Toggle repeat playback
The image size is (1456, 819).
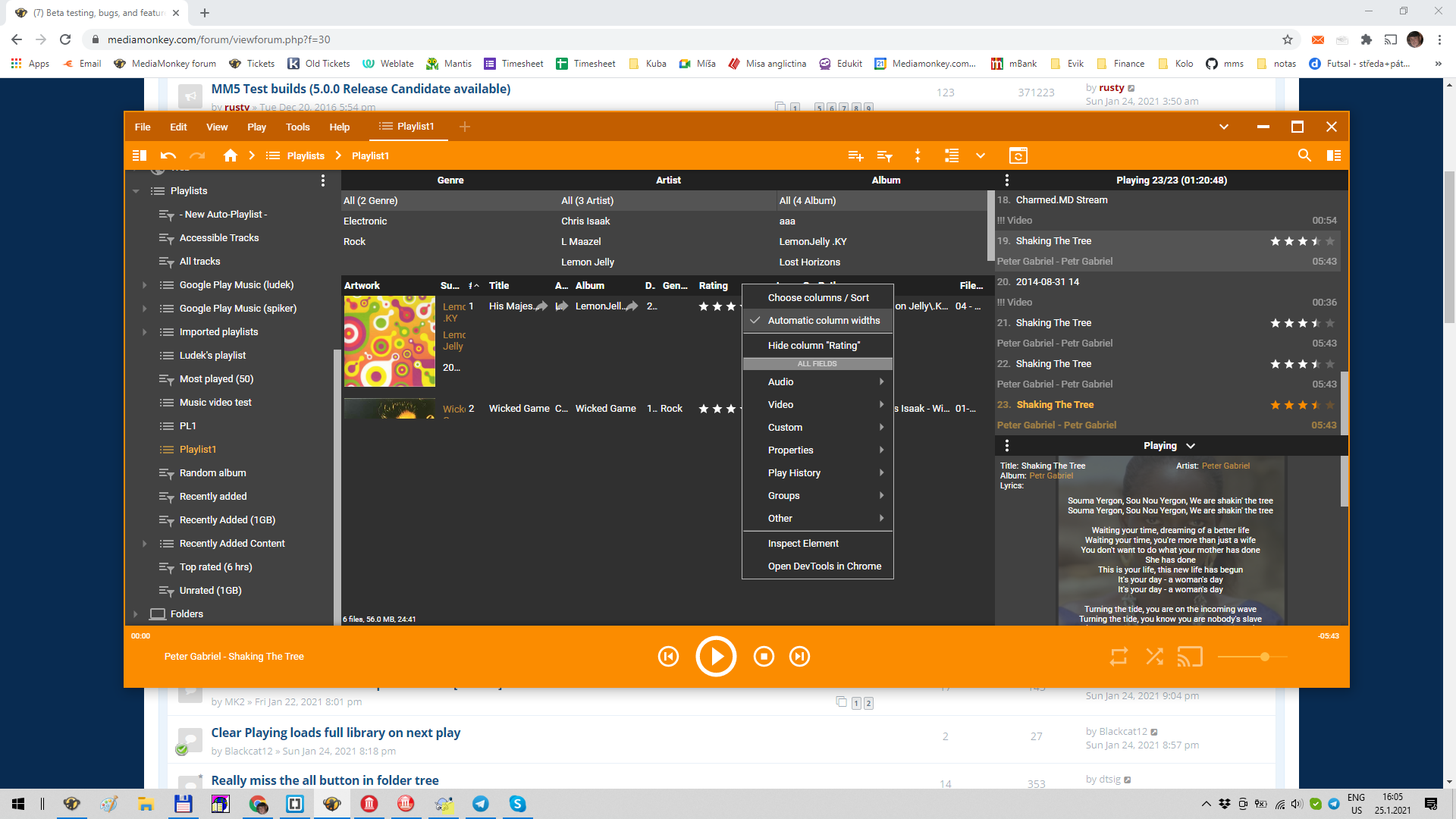pos(1119,657)
